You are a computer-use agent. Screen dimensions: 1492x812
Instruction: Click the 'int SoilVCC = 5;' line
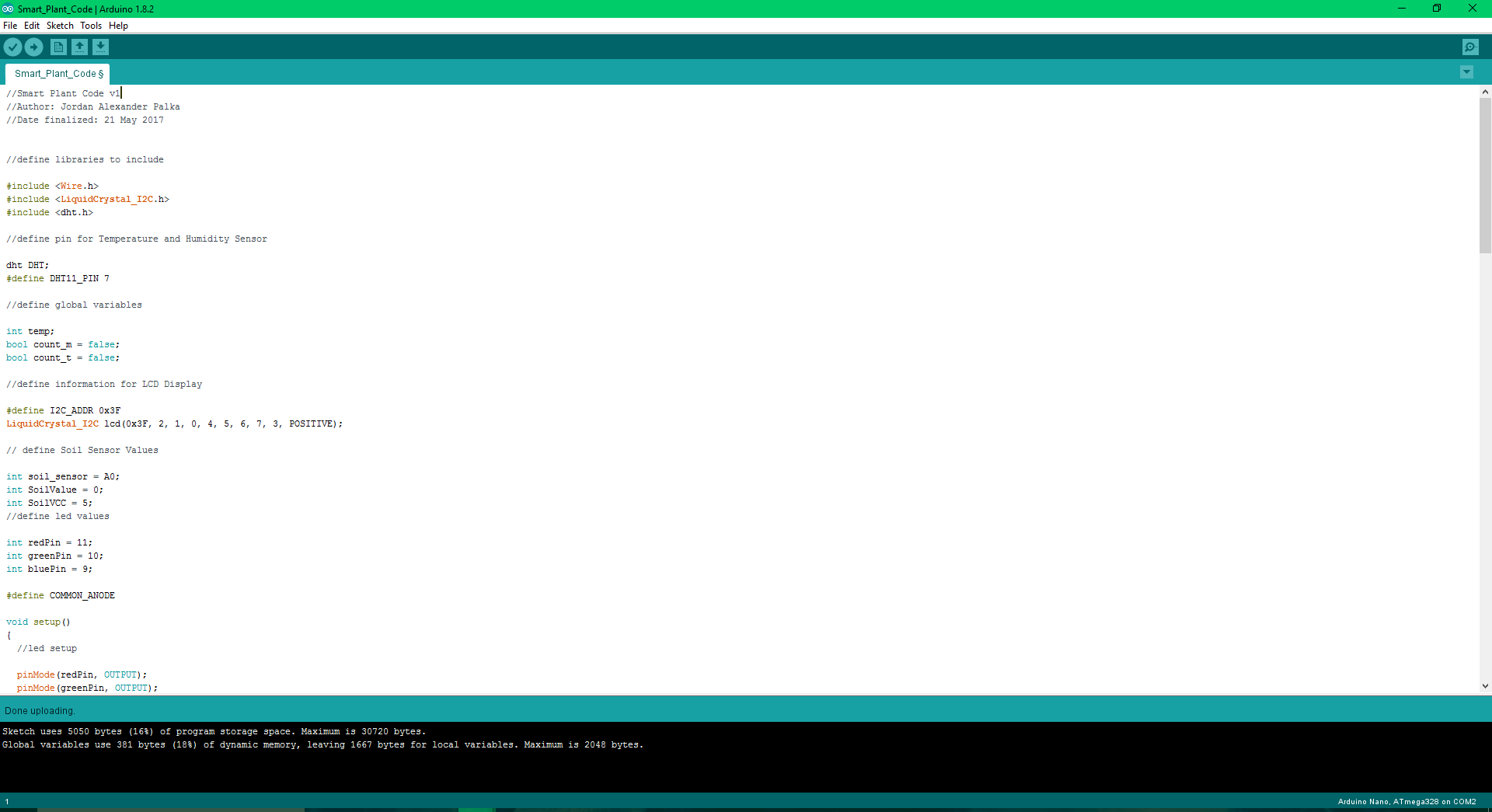(x=49, y=503)
